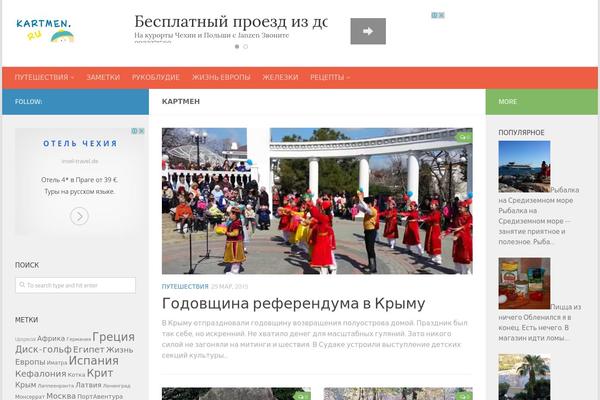
Task: Open the palm tree popular thumbnail
Action: click(524, 377)
